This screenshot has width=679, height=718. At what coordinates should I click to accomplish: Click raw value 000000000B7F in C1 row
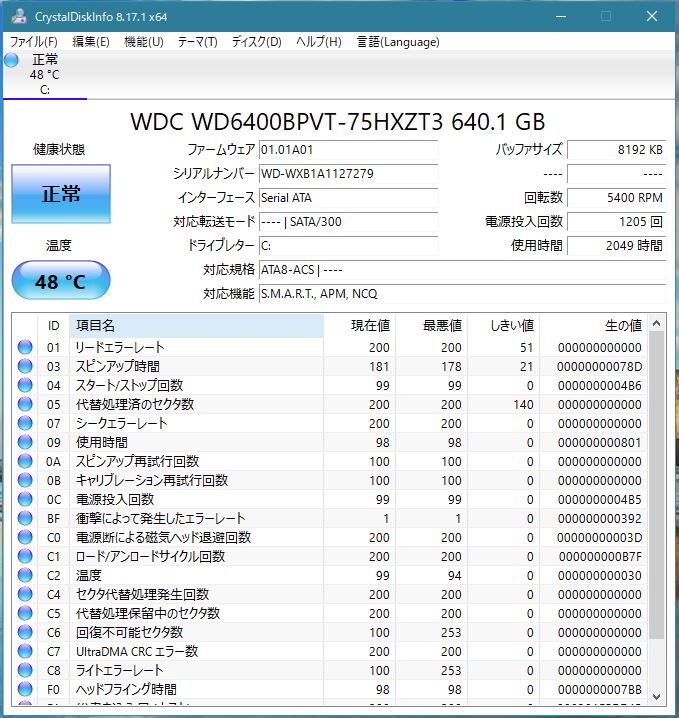coord(600,557)
